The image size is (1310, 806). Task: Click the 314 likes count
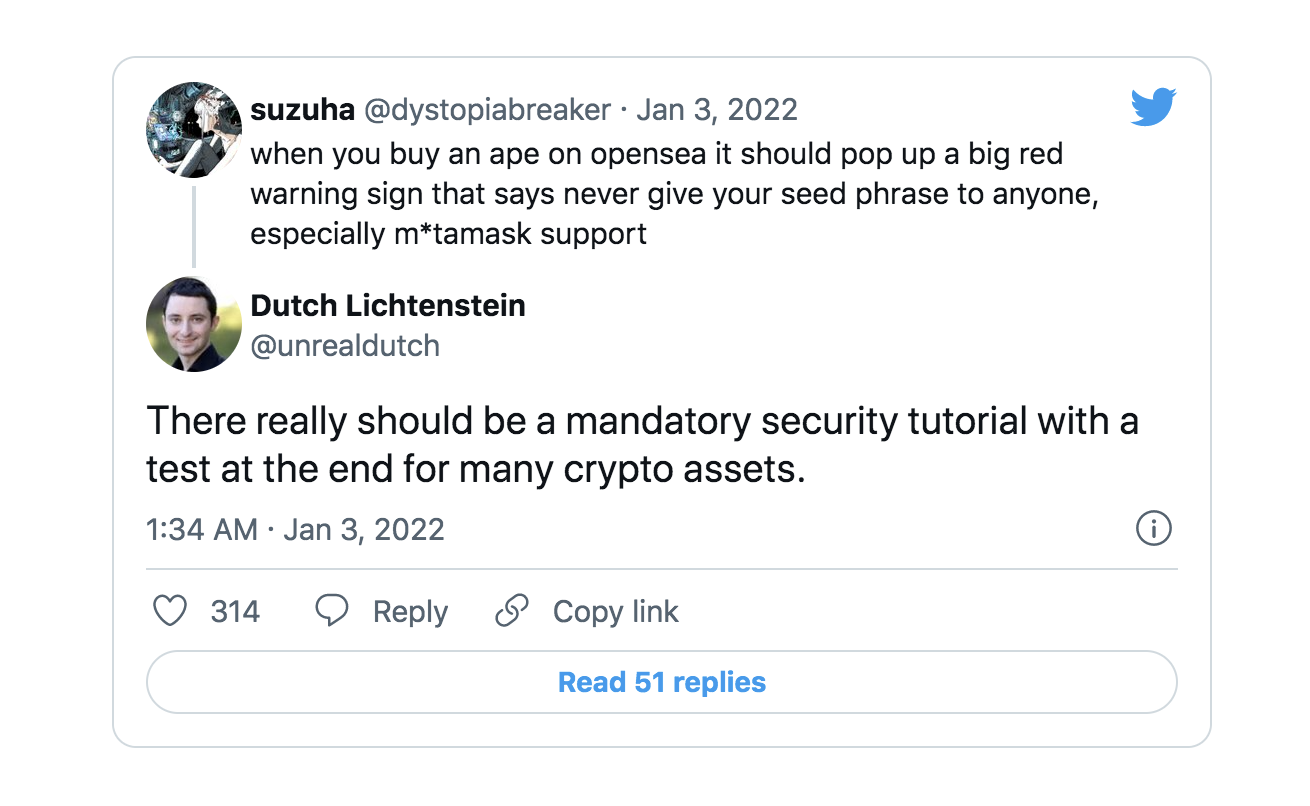click(x=235, y=611)
